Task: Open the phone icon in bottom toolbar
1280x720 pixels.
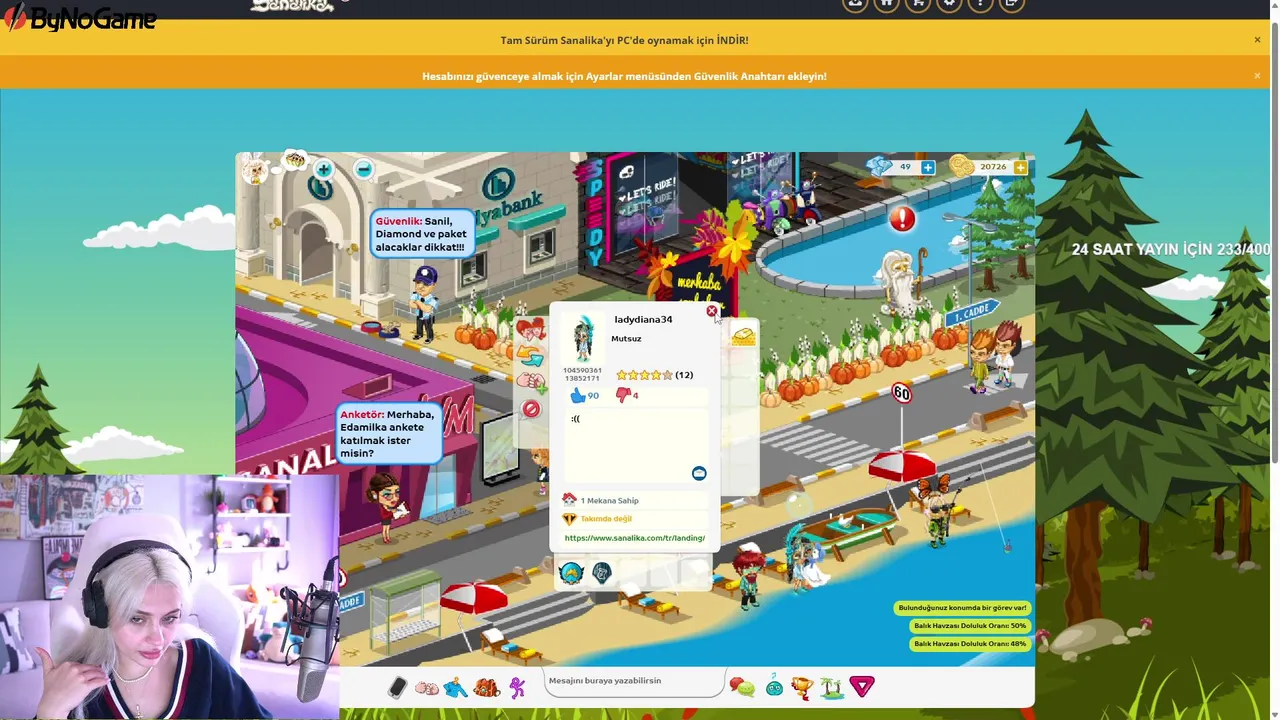Action: [x=397, y=687]
